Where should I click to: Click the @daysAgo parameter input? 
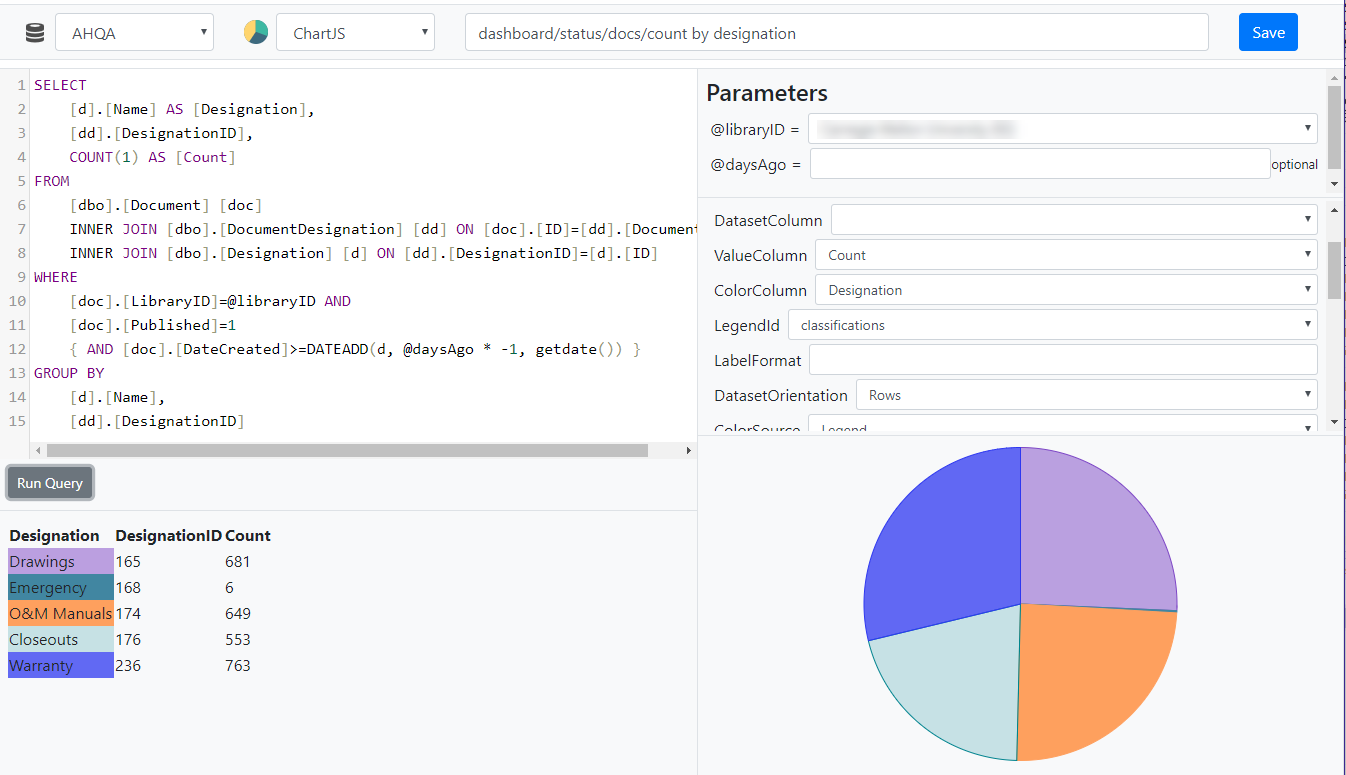tap(1039, 164)
